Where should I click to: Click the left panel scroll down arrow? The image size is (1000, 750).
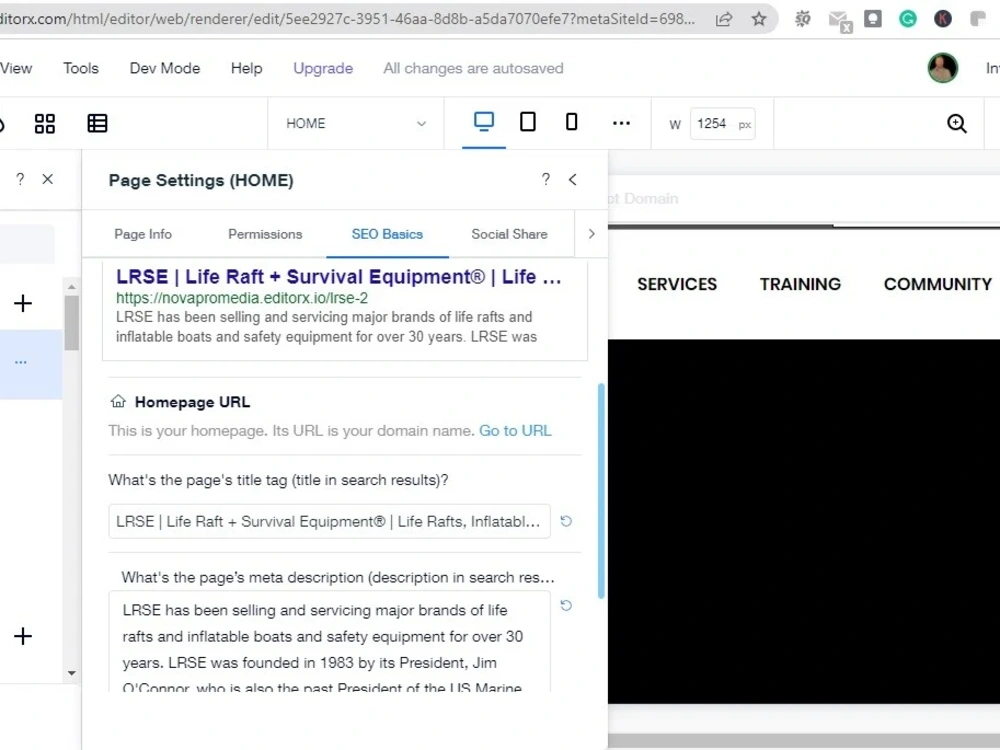click(x=71, y=673)
